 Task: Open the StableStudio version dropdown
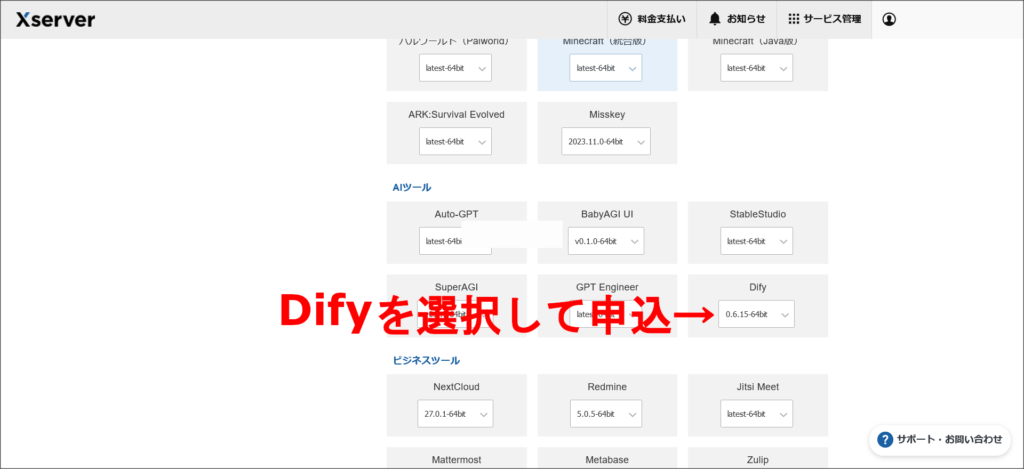(x=756, y=241)
